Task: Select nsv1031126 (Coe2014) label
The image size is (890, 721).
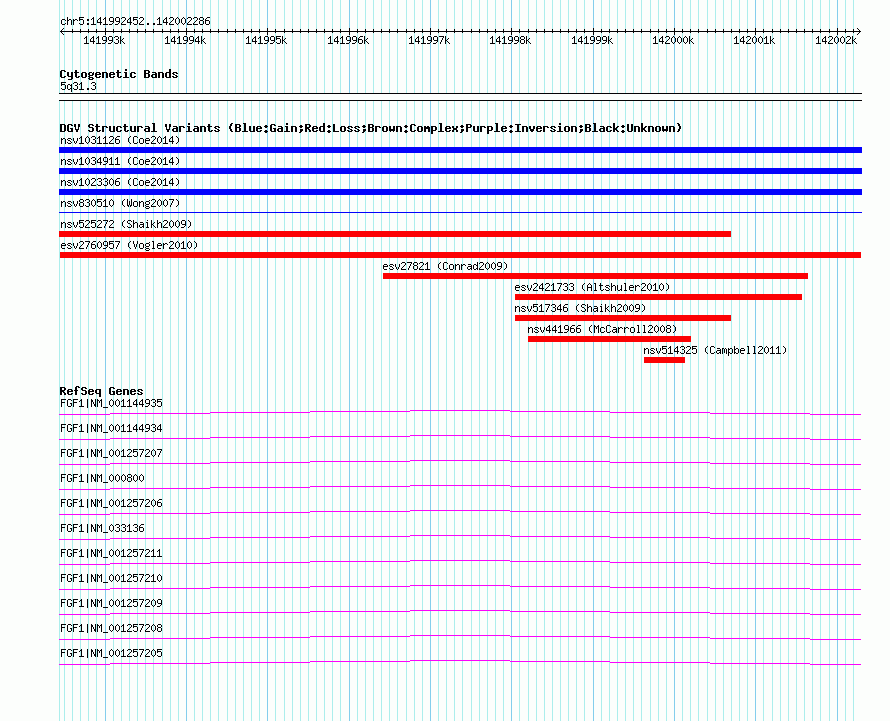Action: pos(120,140)
